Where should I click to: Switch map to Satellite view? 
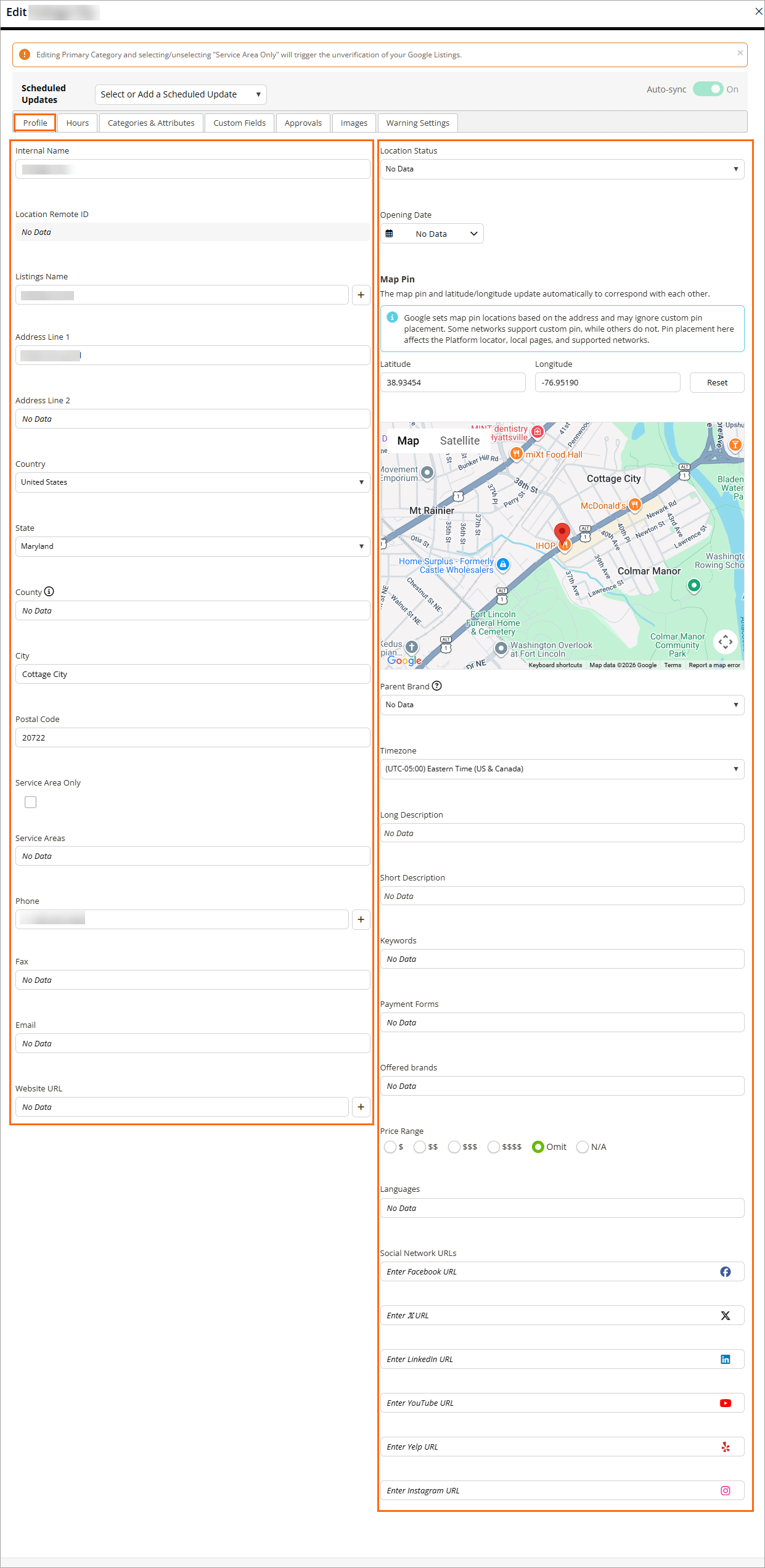(460, 441)
